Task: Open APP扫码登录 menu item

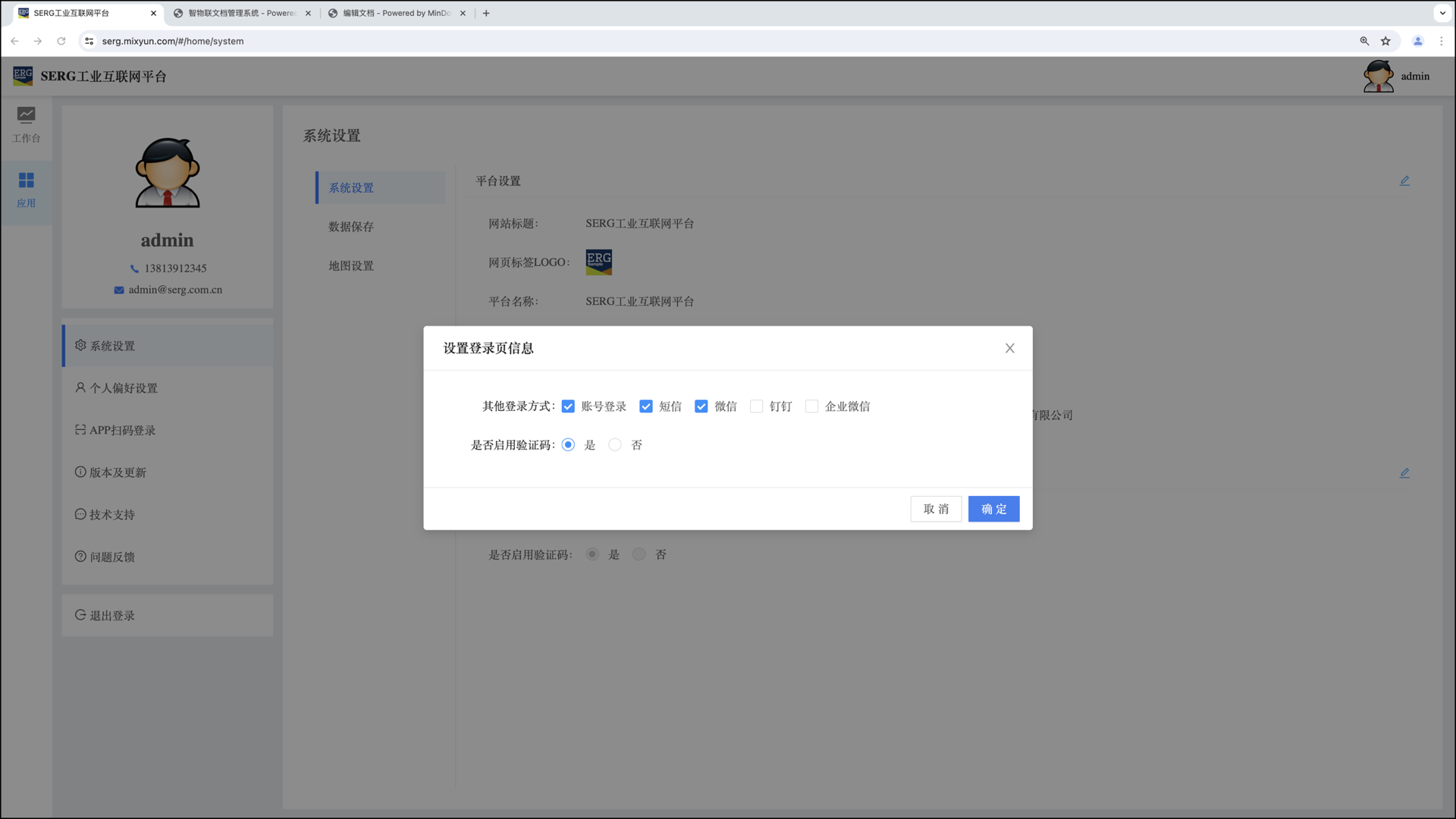Action: [x=122, y=430]
